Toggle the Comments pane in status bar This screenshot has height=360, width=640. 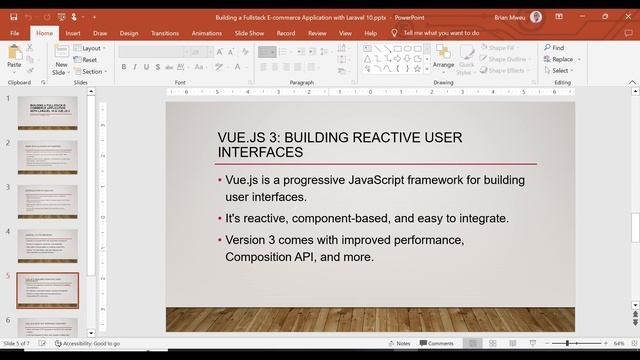click(436, 343)
